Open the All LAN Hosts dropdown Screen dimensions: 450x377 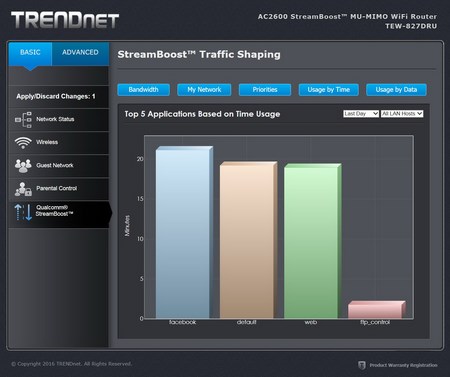(x=402, y=114)
